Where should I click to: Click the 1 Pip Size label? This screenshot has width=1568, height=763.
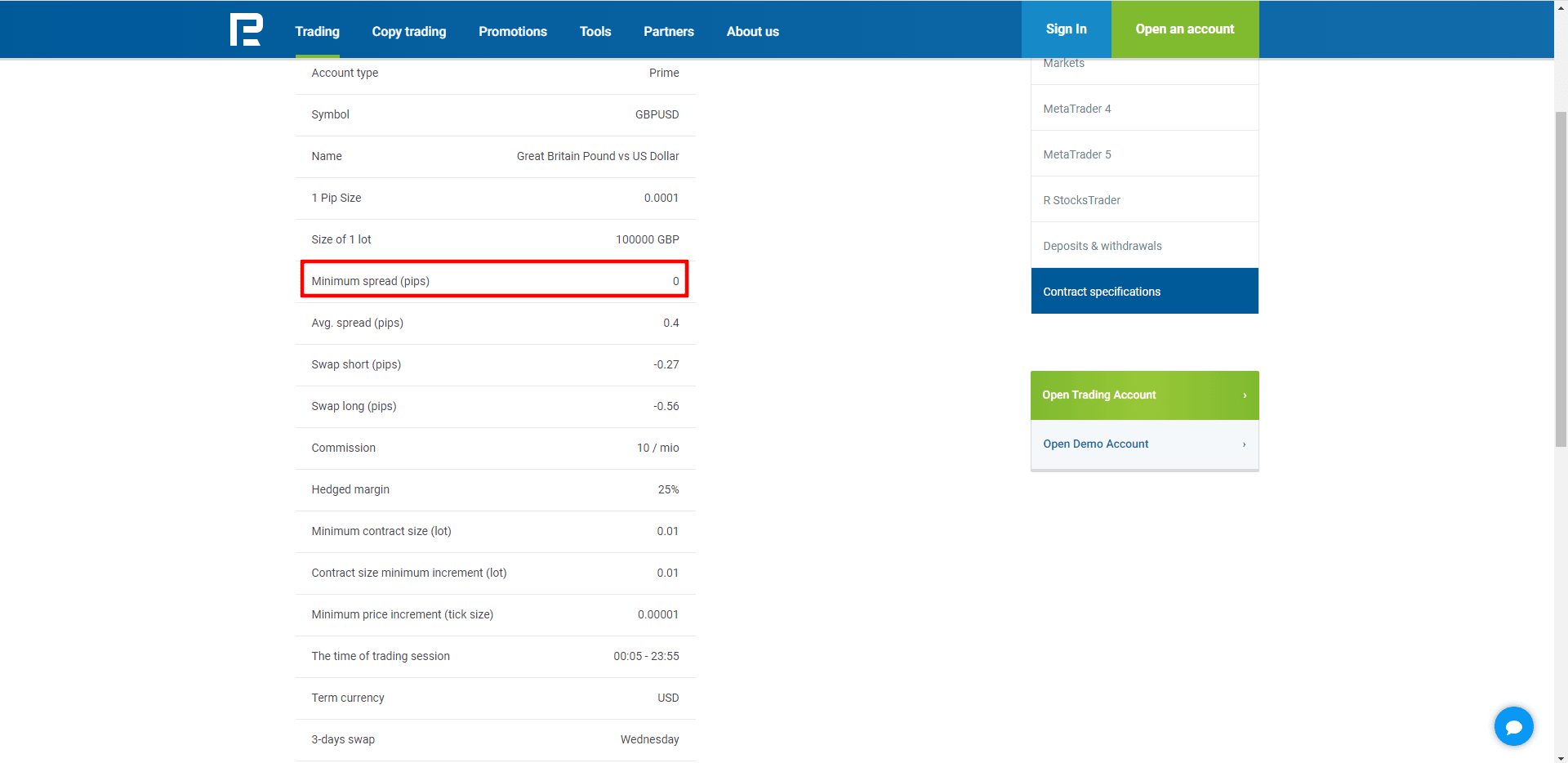[x=336, y=198]
